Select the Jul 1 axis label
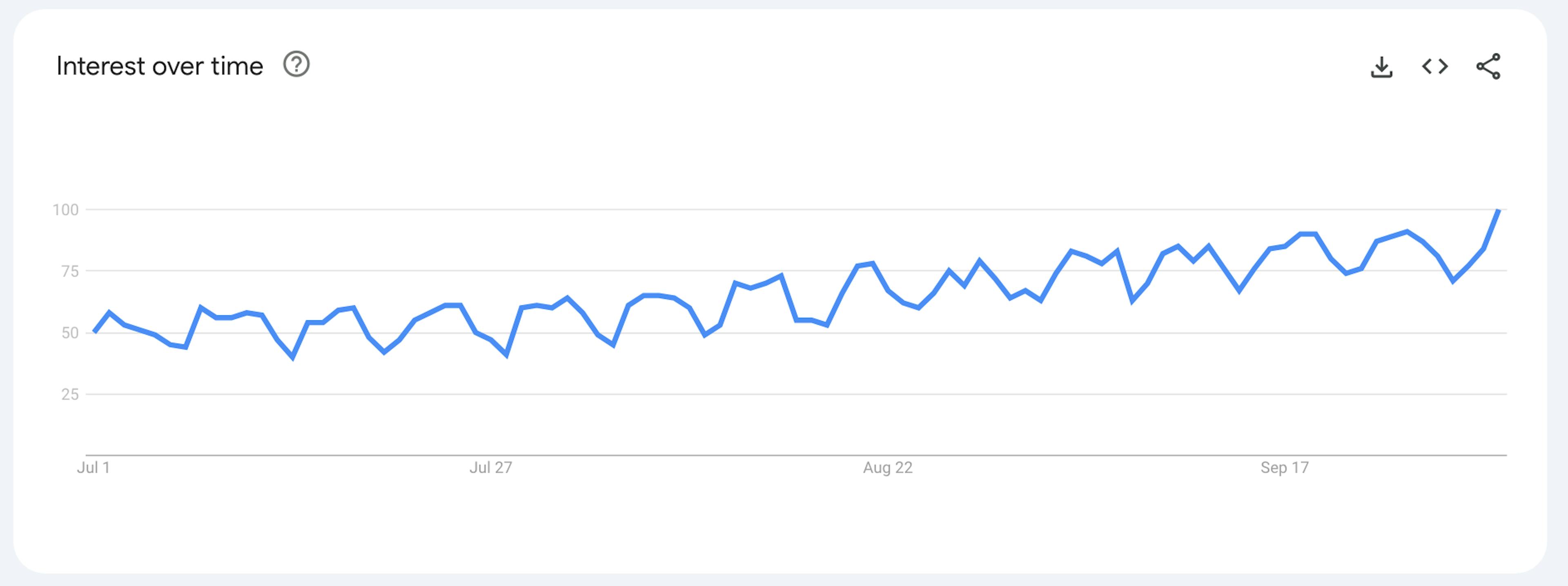1568x586 pixels. (x=94, y=467)
